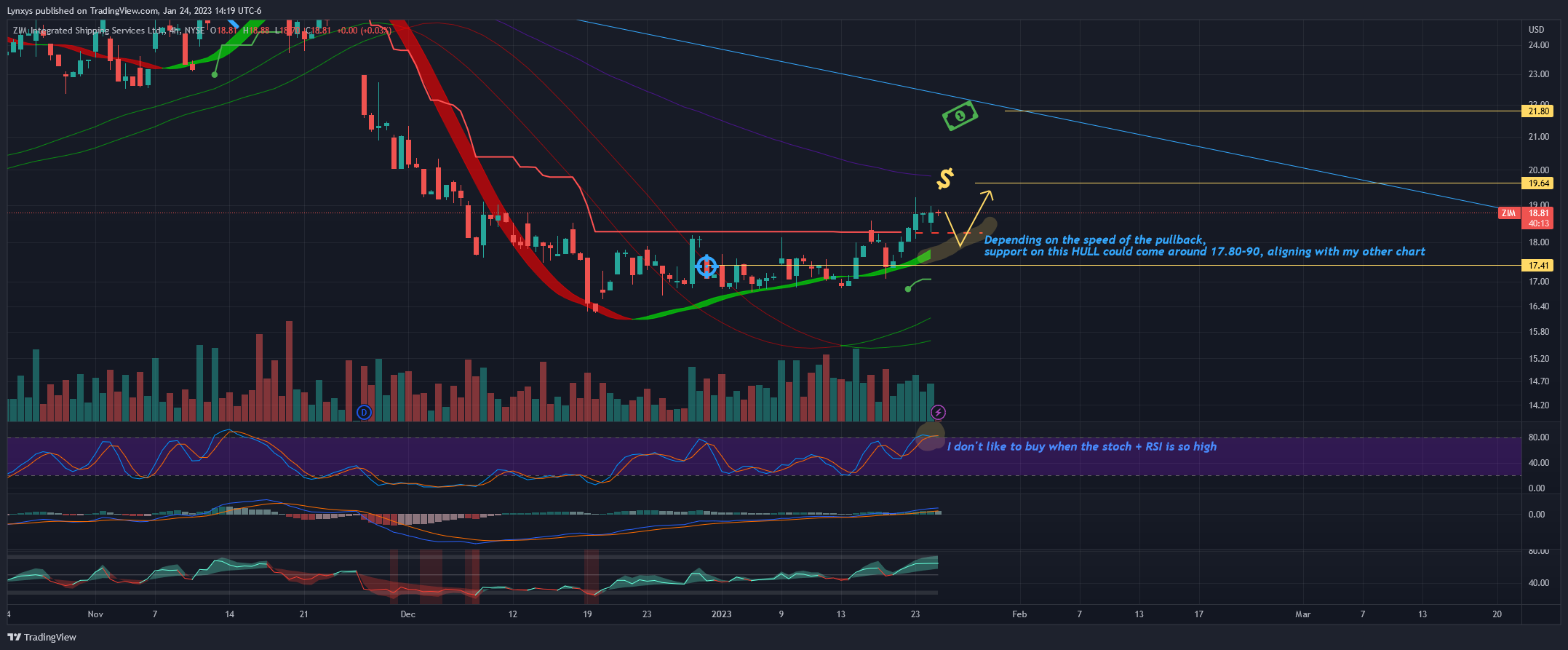The height and width of the screenshot is (650, 1568).
Task: Open the USD currency selector
Action: [1536, 30]
